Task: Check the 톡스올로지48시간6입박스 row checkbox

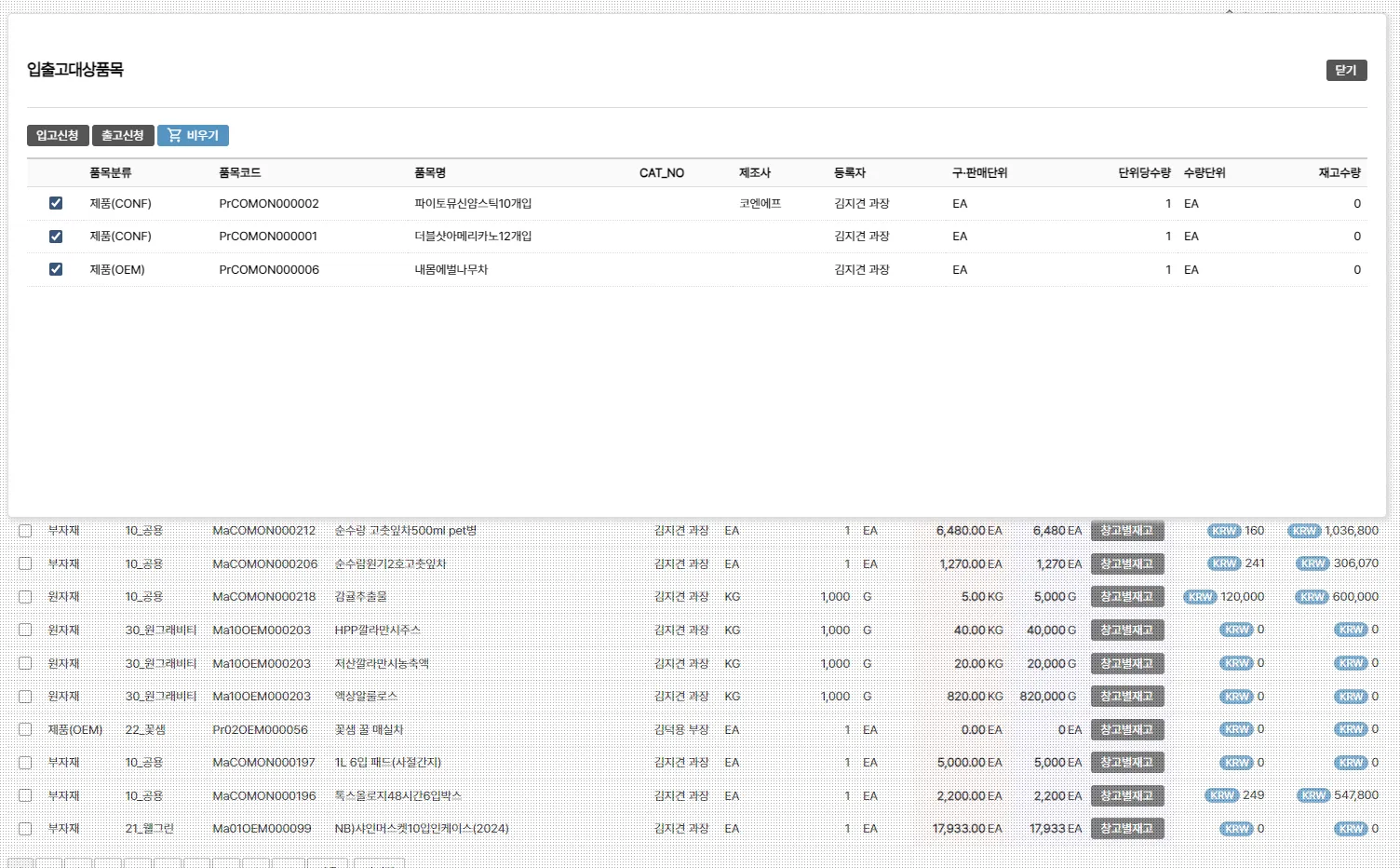Action: (25, 796)
